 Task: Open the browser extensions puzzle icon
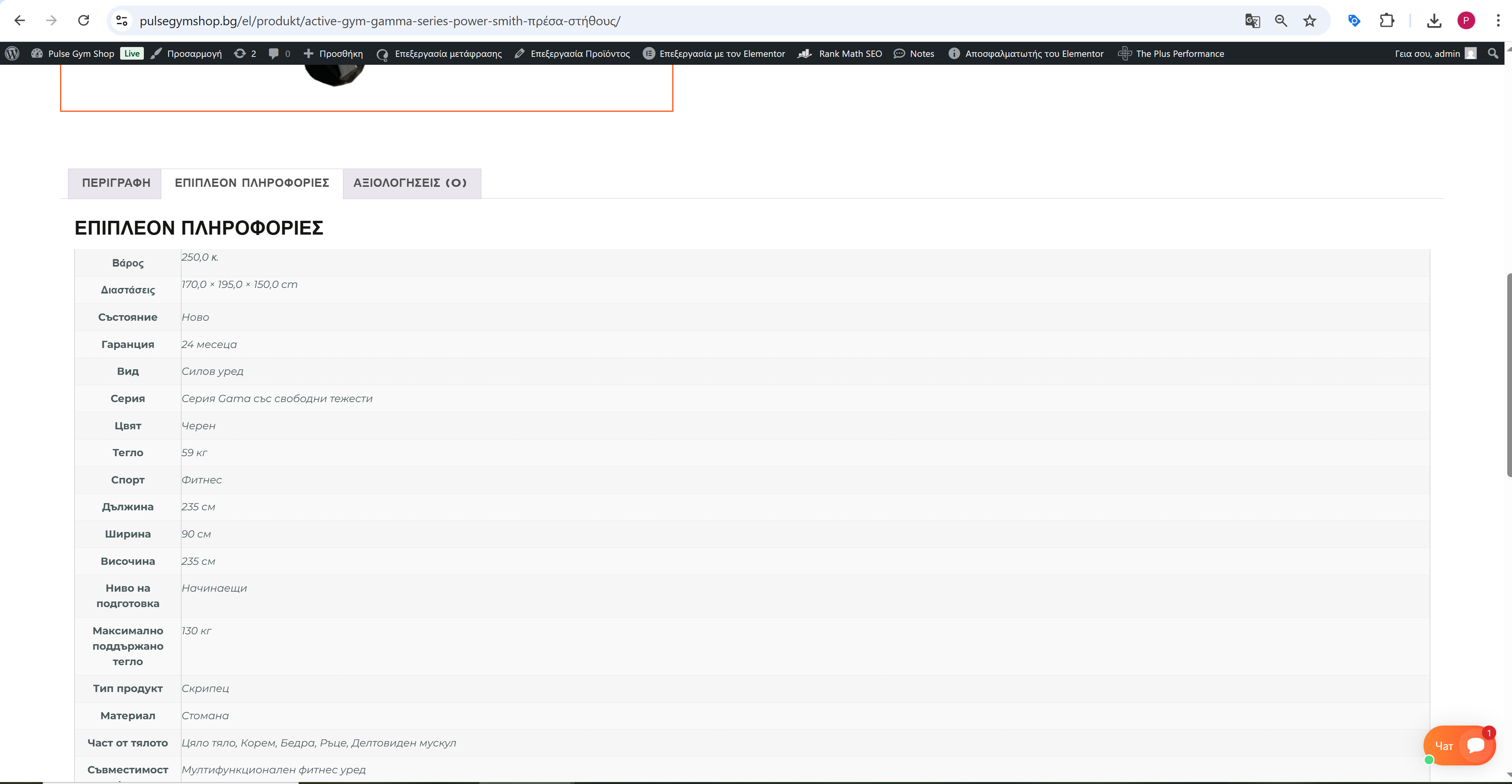1386,21
